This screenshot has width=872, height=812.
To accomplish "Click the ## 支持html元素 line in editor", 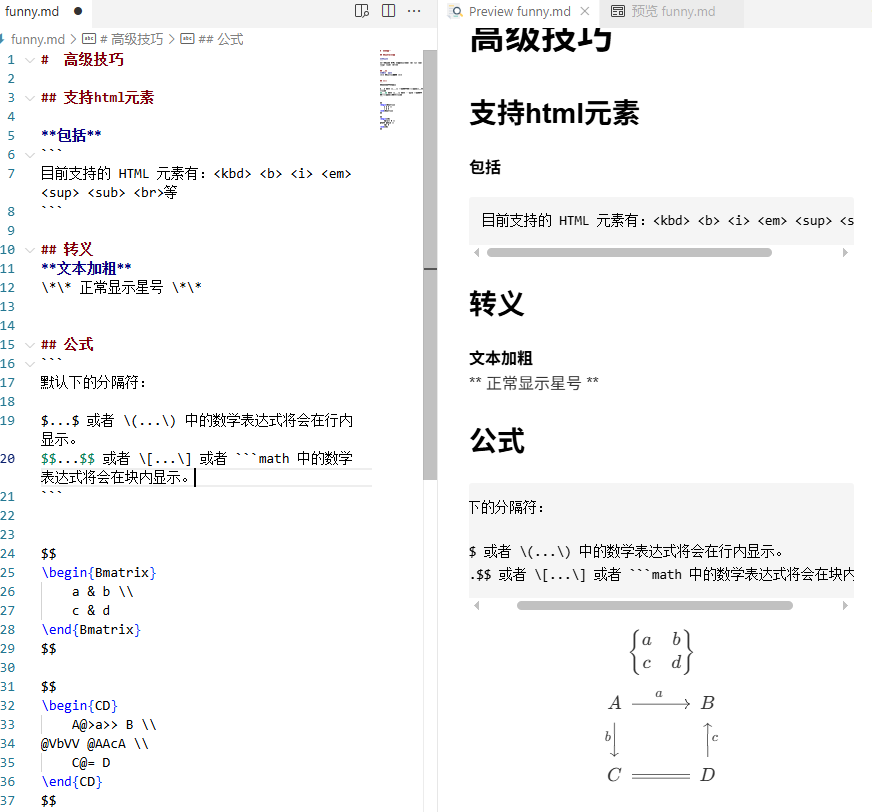I will [97, 98].
